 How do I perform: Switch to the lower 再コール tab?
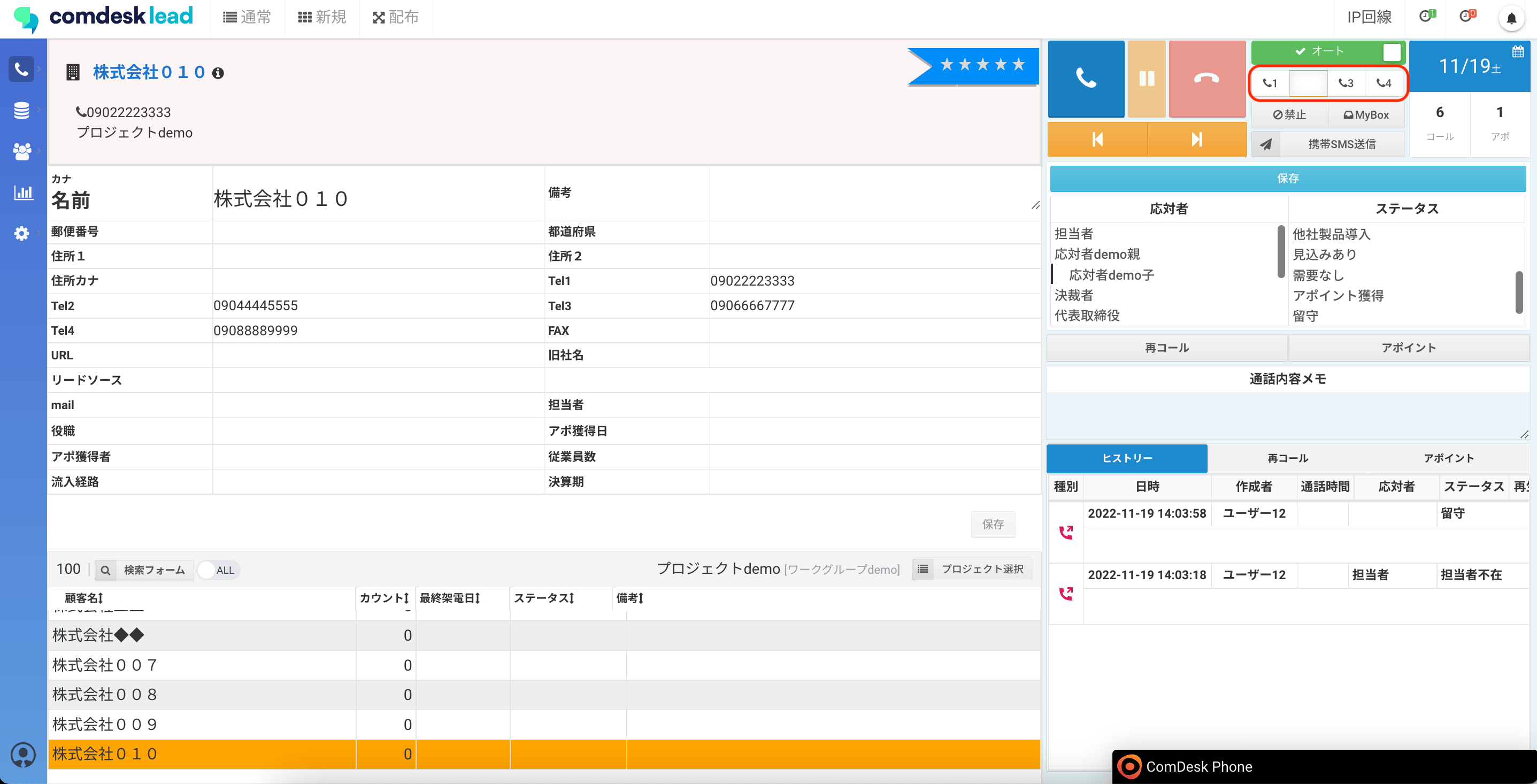point(1288,458)
